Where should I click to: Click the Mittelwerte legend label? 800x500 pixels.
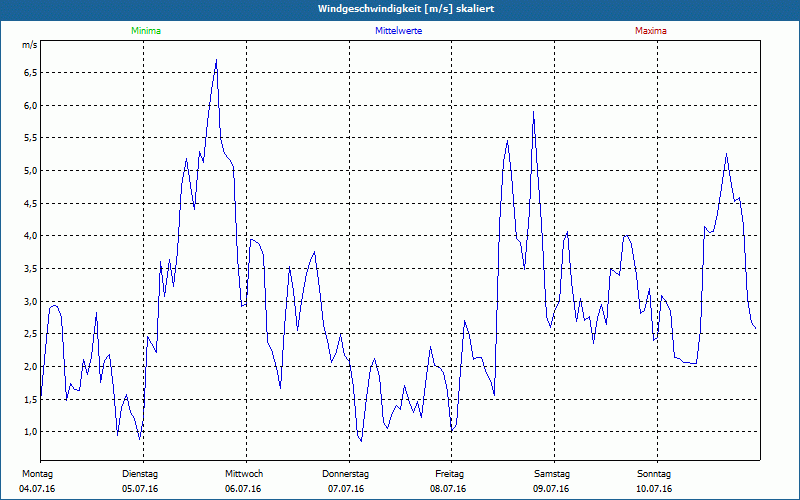pos(398,31)
